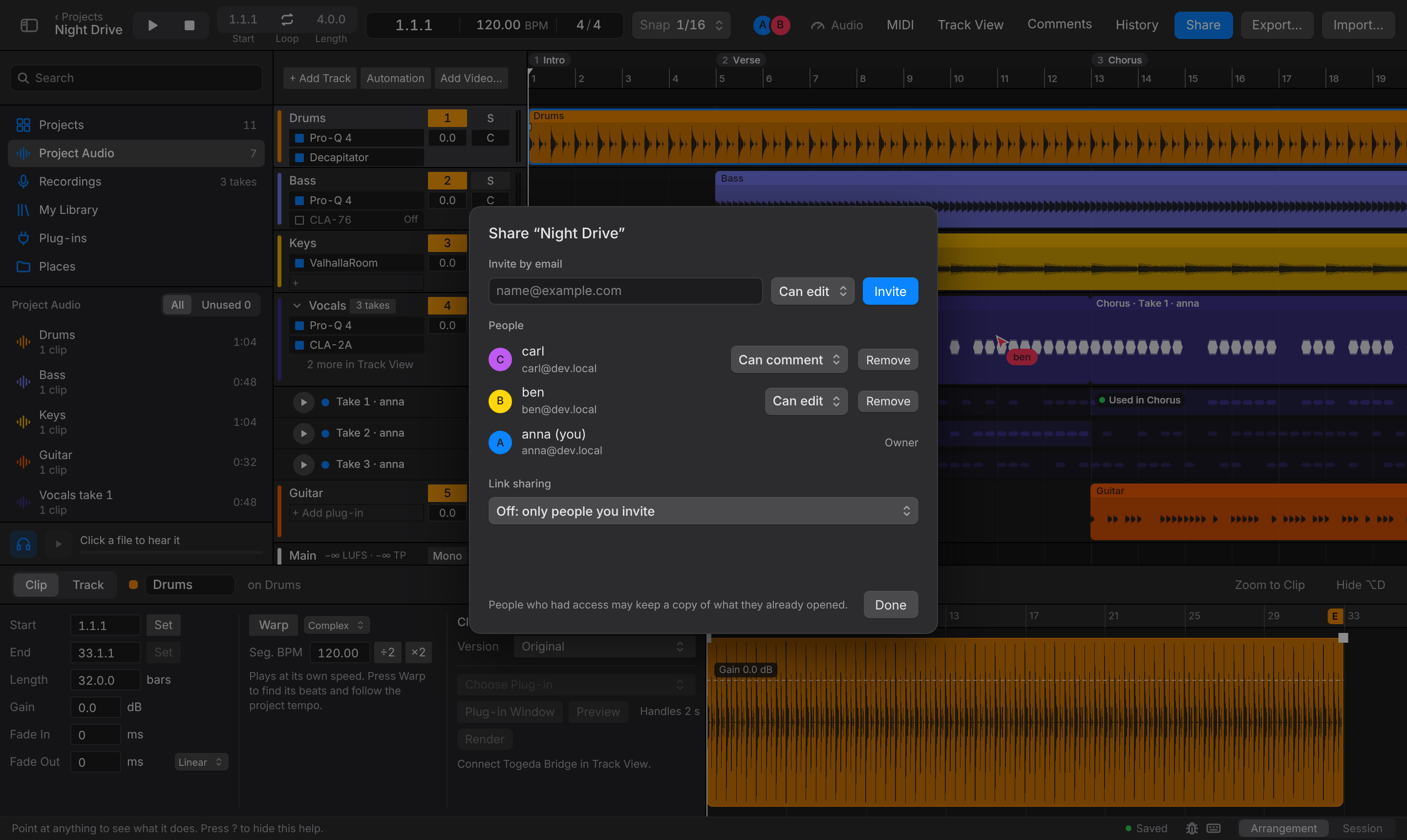
Task: Click Done in Share dialog
Action: [891, 605]
